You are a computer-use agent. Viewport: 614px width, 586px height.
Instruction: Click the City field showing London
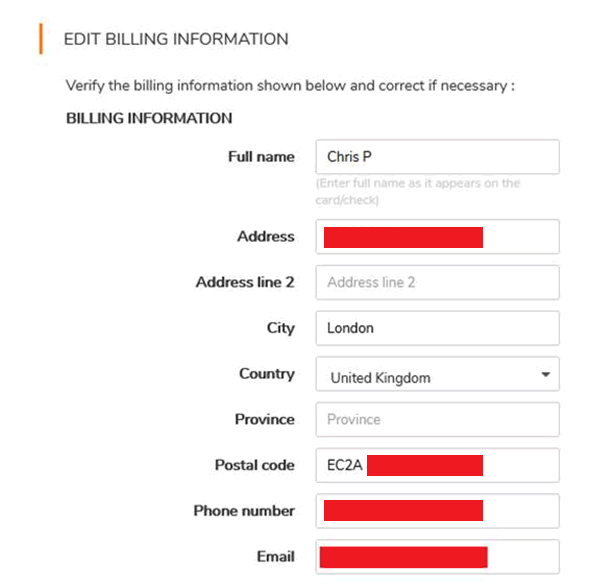437,328
